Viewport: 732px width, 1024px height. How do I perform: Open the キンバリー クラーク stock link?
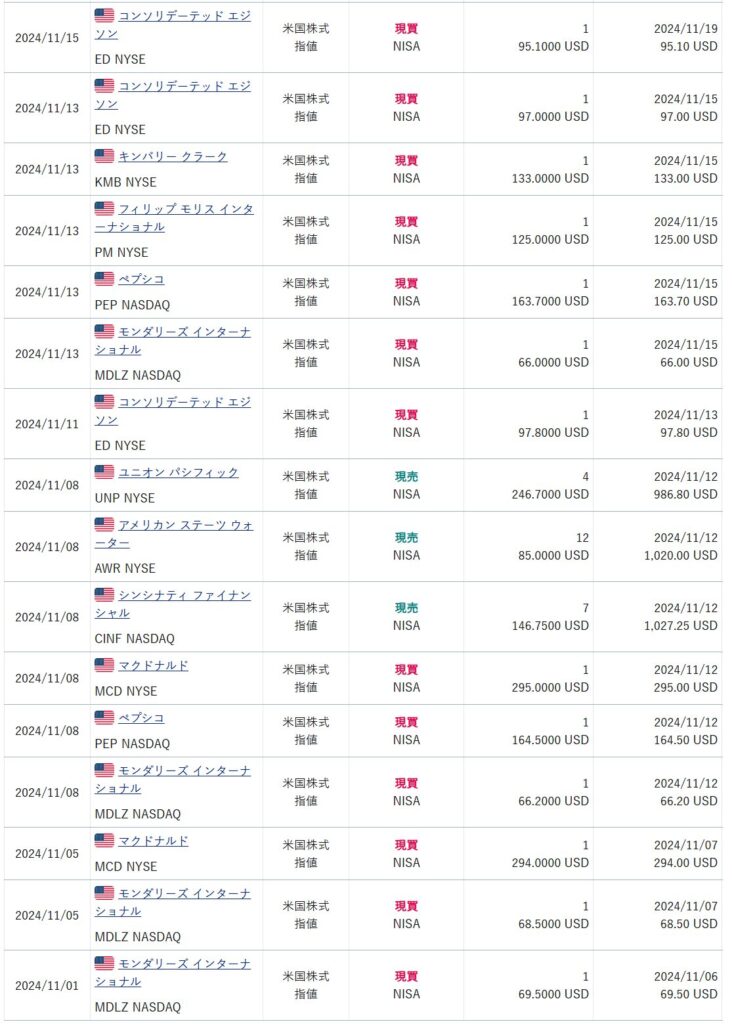(173, 157)
